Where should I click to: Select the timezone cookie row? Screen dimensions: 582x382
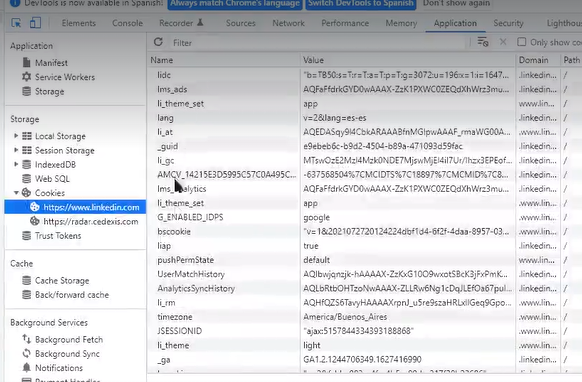(x=364, y=317)
